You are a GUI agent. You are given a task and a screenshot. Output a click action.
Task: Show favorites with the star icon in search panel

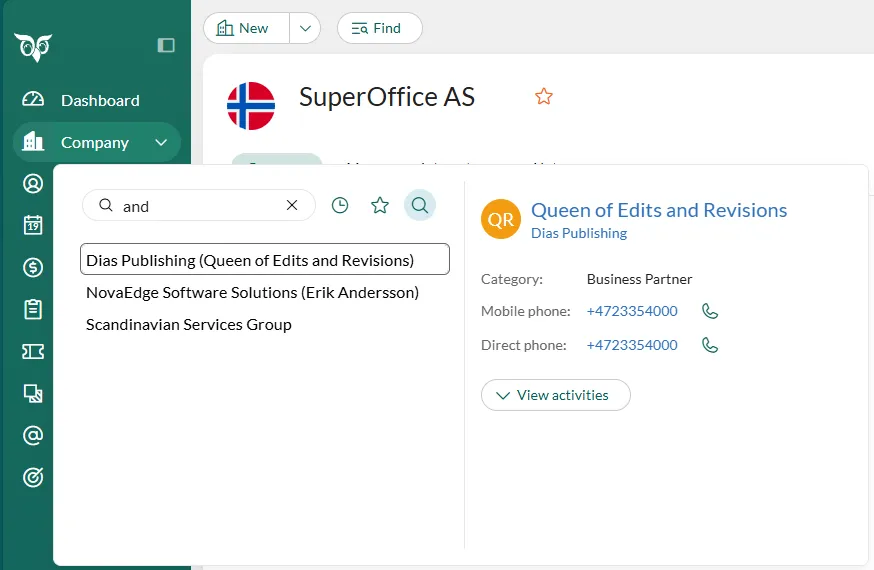(380, 205)
